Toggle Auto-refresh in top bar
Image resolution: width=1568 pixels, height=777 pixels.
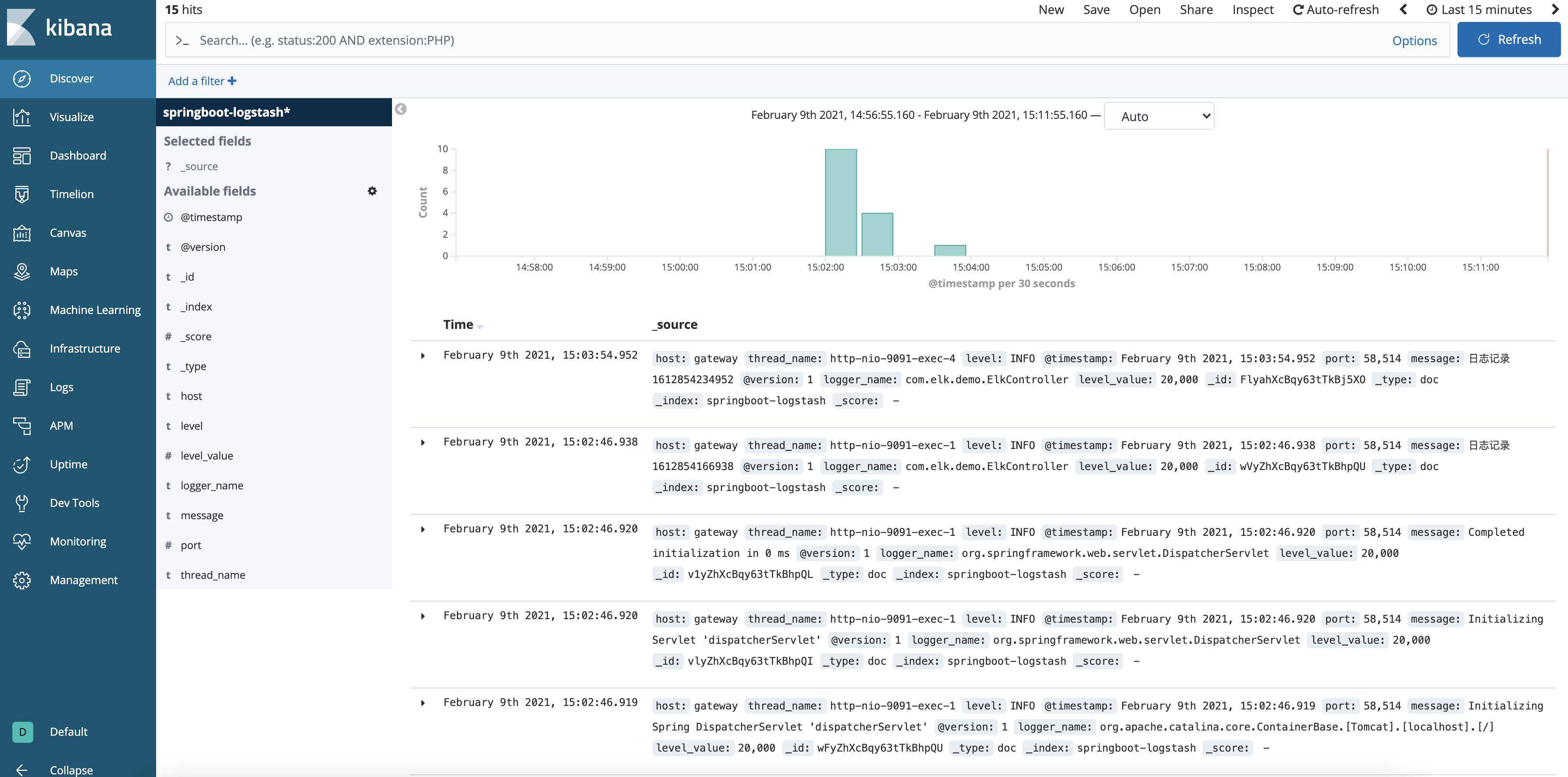coord(1336,10)
